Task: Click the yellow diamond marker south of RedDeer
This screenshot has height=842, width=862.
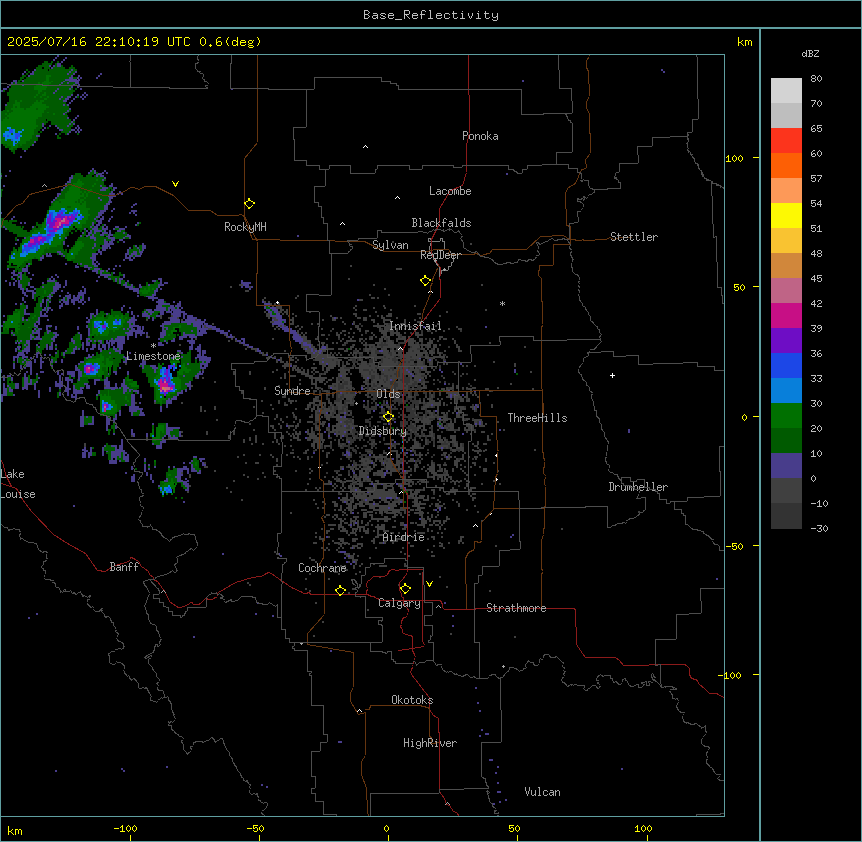Action: (425, 281)
